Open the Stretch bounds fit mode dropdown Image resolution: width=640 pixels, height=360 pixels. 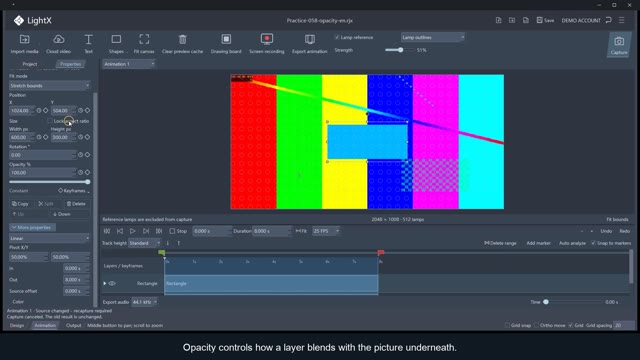pyautogui.click(x=49, y=86)
